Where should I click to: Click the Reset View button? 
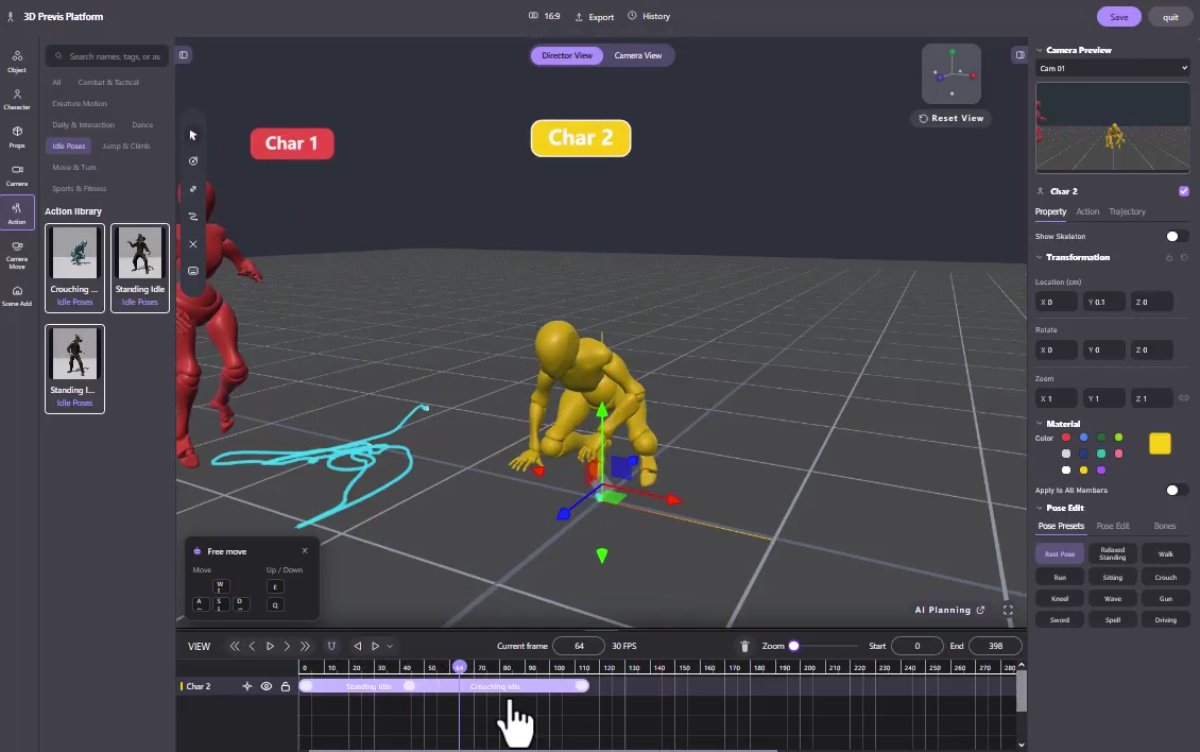tap(951, 118)
